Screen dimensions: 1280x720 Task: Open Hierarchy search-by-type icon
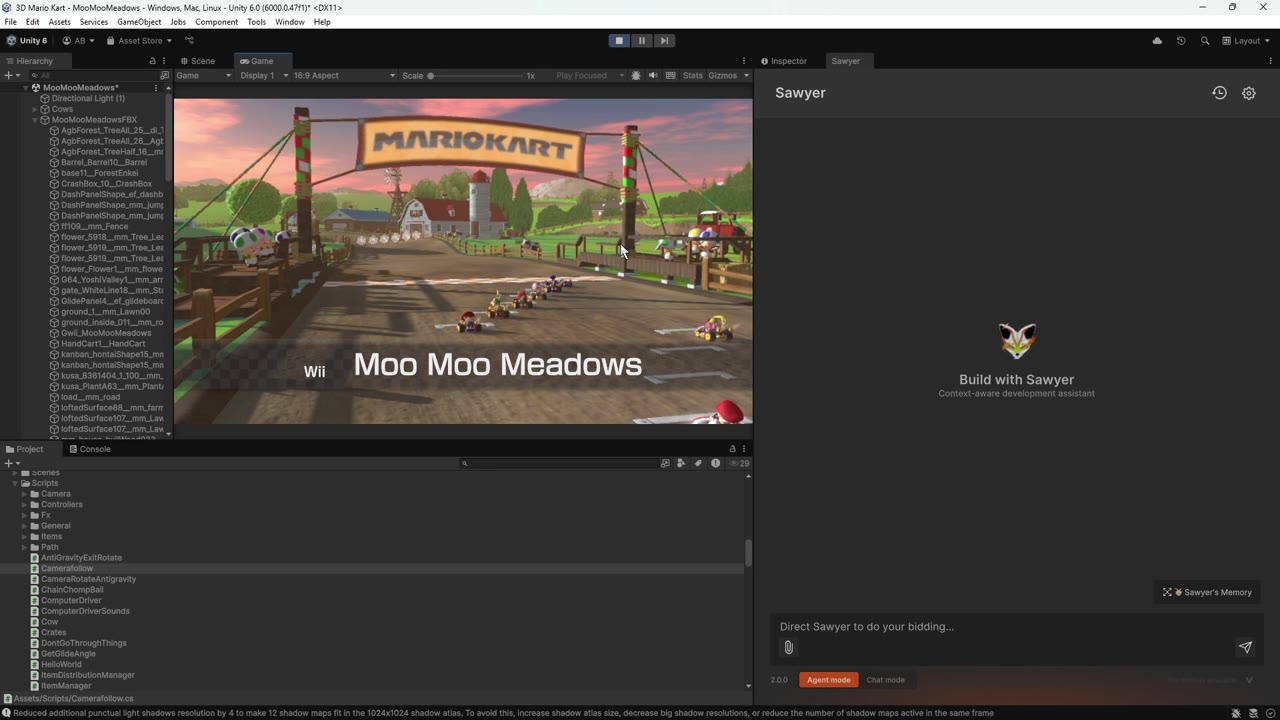[x=165, y=76]
